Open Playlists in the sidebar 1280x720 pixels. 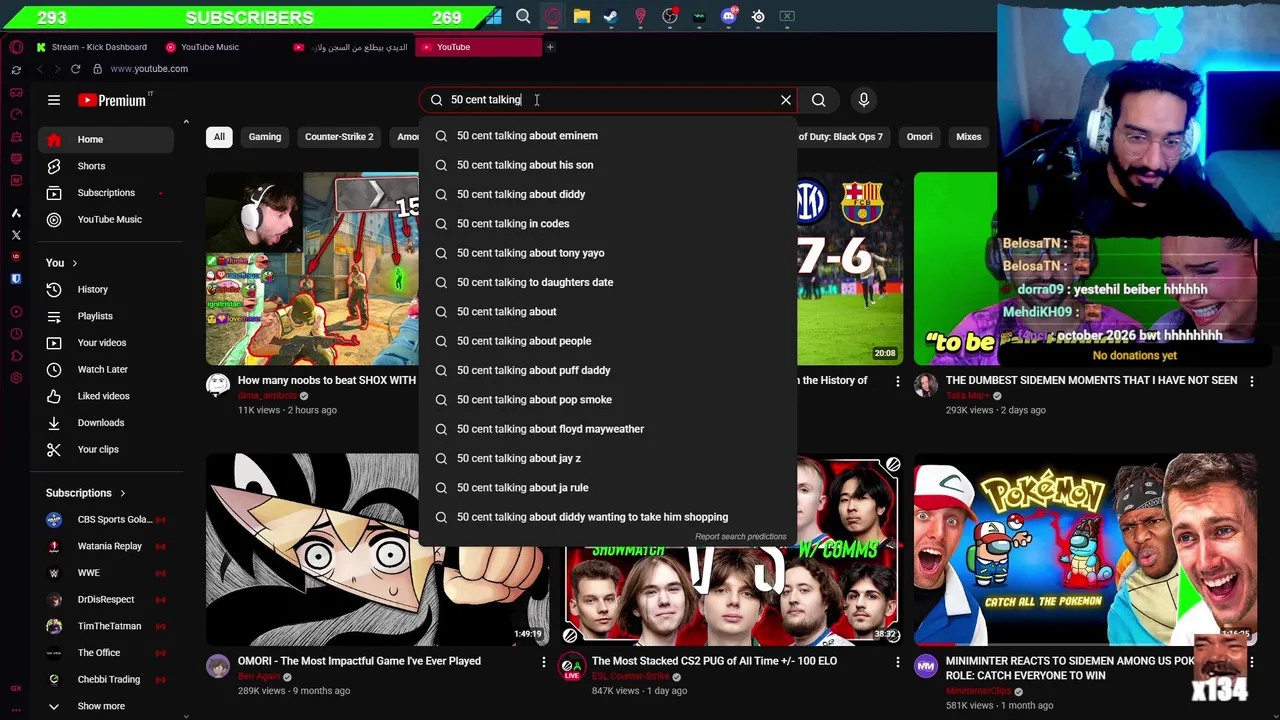click(x=107, y=316)
